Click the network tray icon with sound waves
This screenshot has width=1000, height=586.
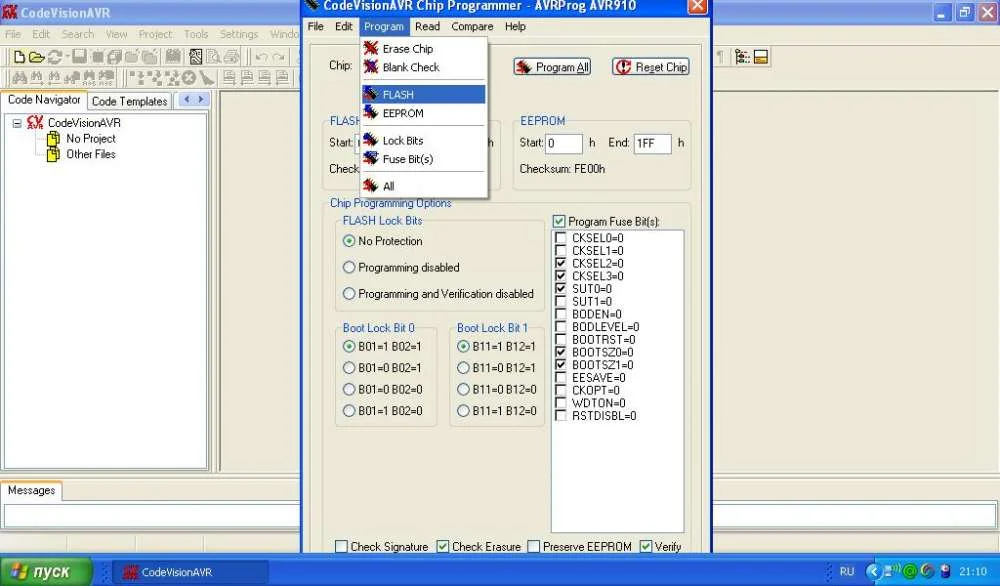[892, 571]
